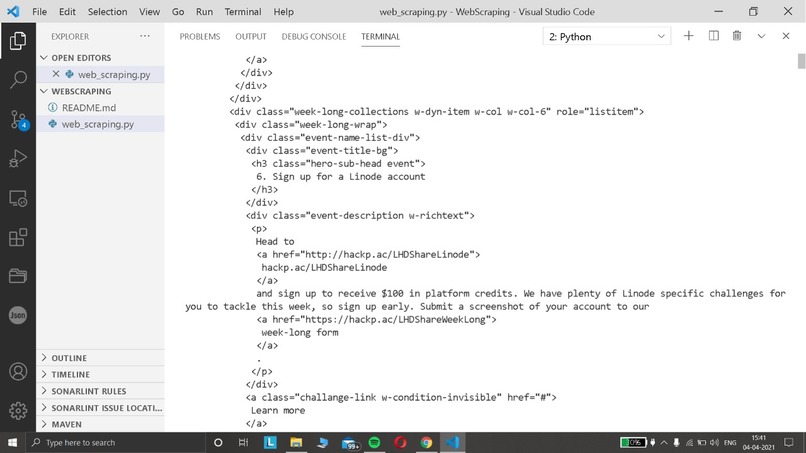Screen dimensions: 806x453
Task: Open the Go menu
Action: [x=178, y=11]
